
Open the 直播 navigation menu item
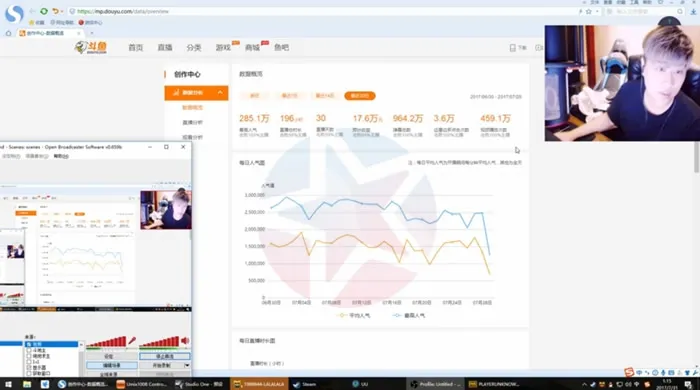click(x=165, y=47)
